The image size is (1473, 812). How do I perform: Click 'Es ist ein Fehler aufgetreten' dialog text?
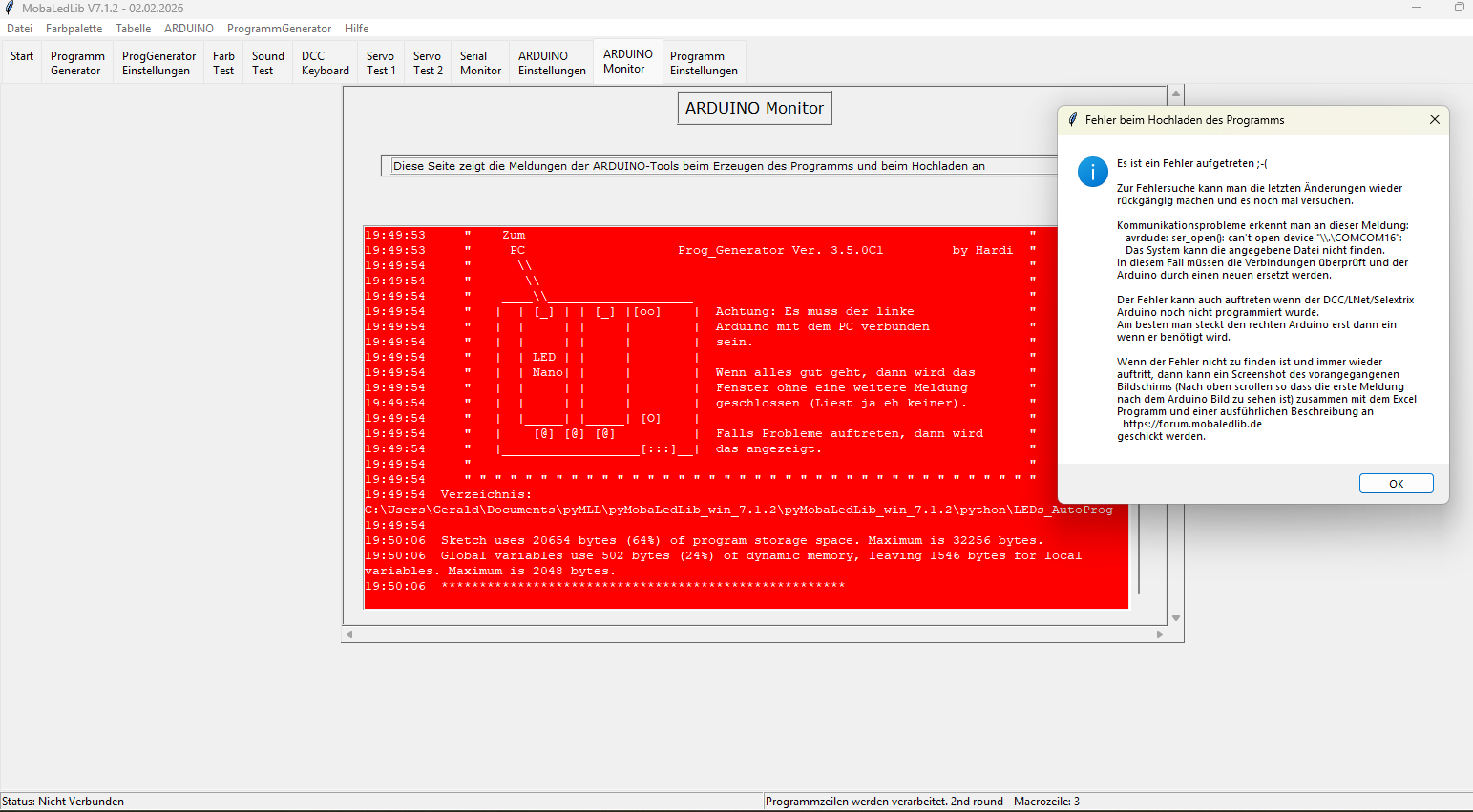click(x=1191, y=163)
